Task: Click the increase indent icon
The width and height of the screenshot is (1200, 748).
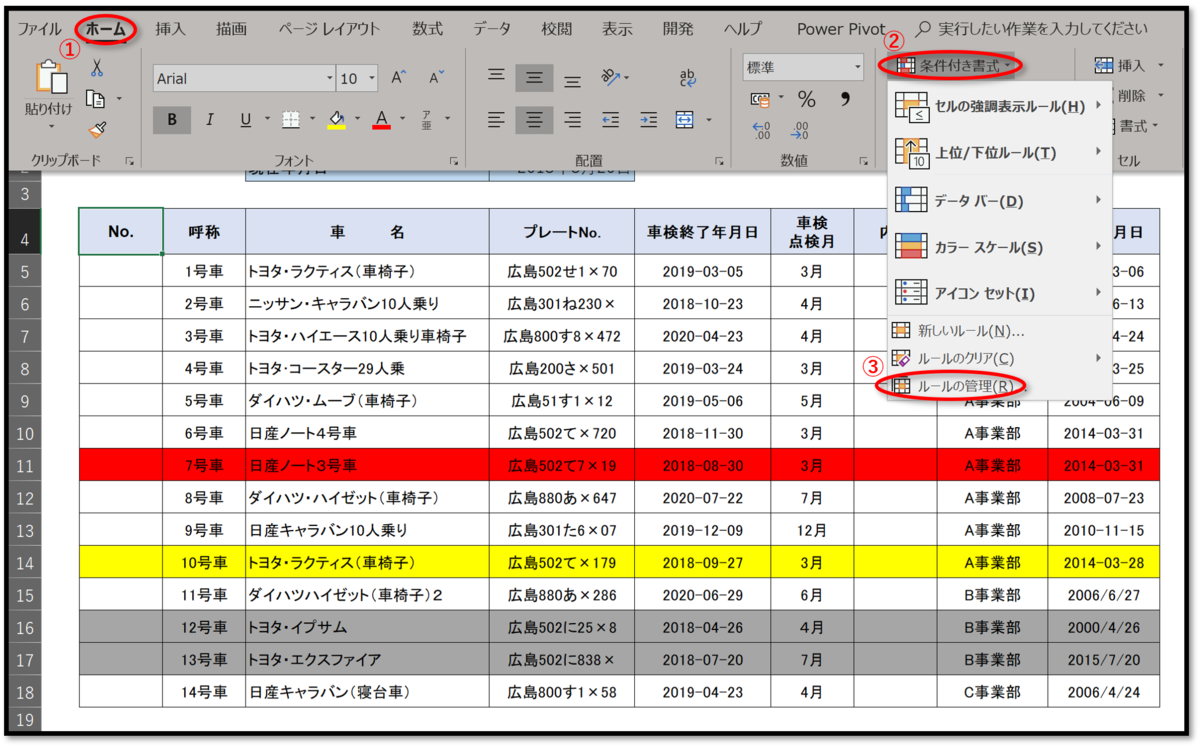Action: (648, 120)
